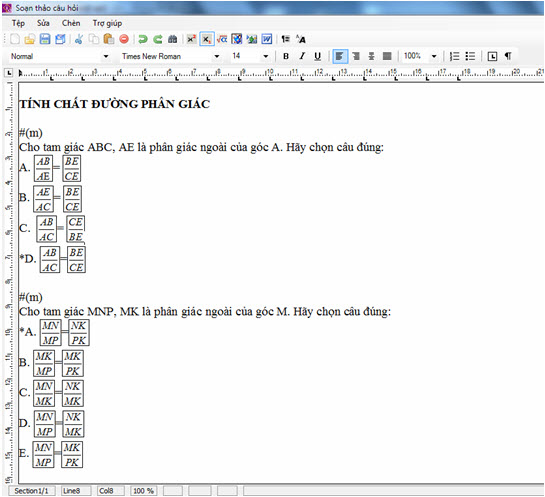Toggle Underline formatting
The height and width of the screenshot is (497, 545).
coord(317,56)
